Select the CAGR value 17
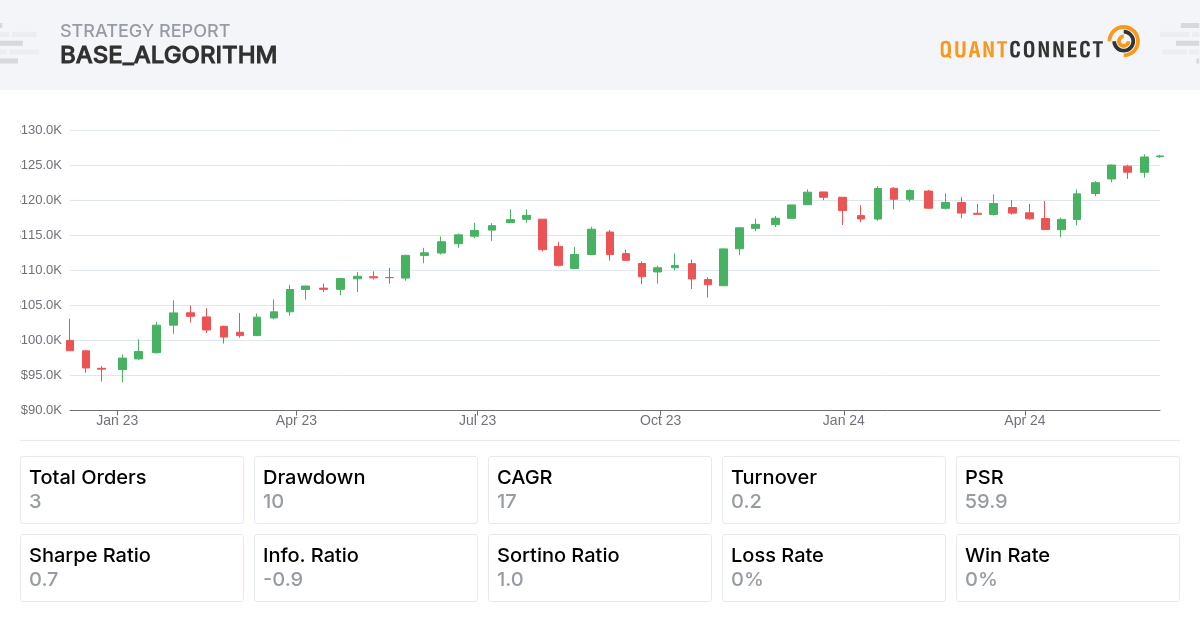The height and width of the screenshot is (632, 1200). tap(507, 502)
